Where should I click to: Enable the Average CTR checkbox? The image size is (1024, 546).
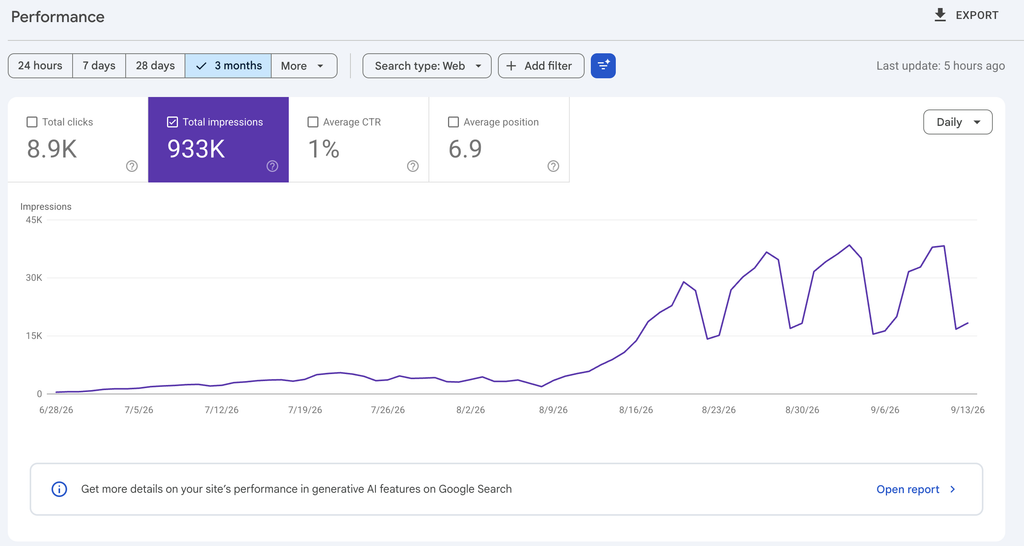click(313, 122)
